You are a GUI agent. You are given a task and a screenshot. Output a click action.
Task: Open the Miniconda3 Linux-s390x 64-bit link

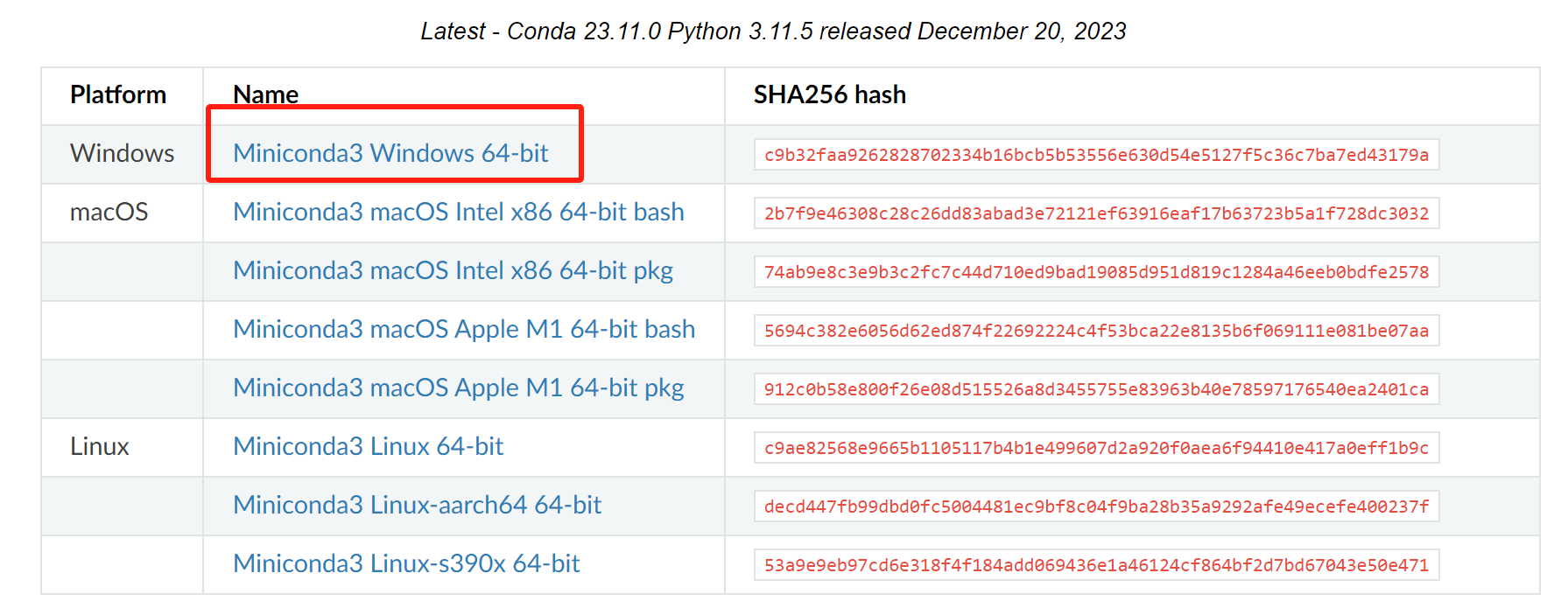click(406, 563)
